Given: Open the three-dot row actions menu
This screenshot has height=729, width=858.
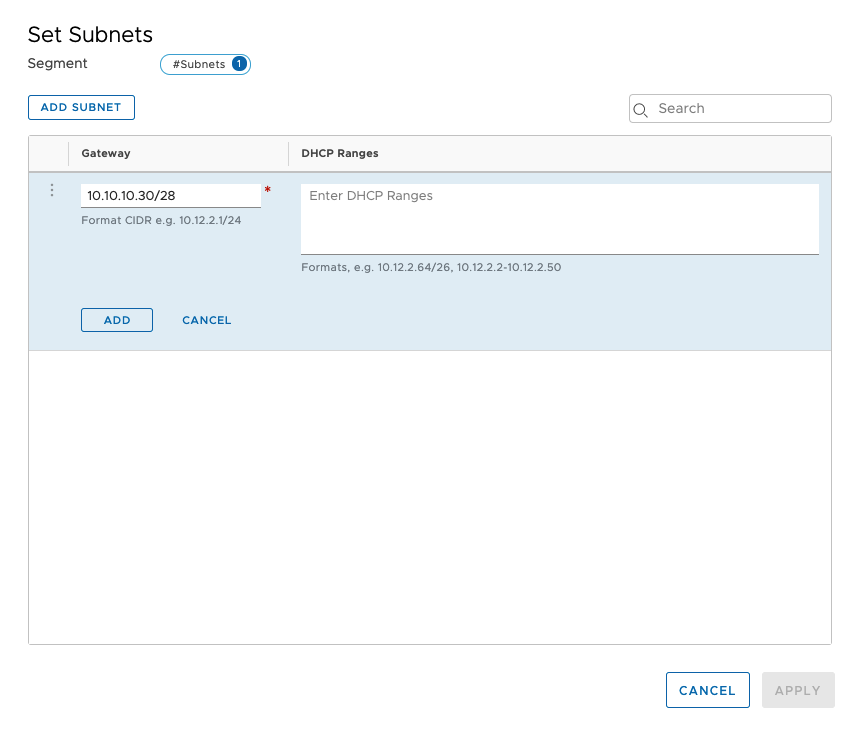Looking at the screenshot, I should tap(52, 190).
